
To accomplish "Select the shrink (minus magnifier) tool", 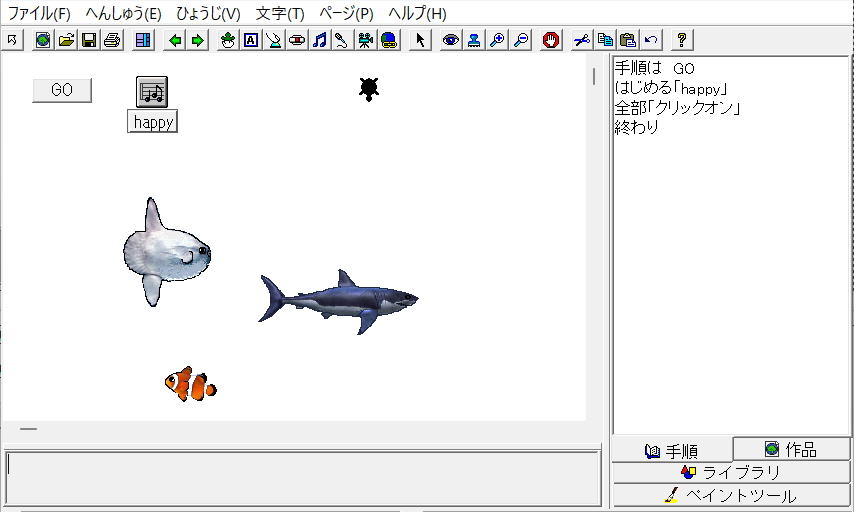I will point(521,40).
